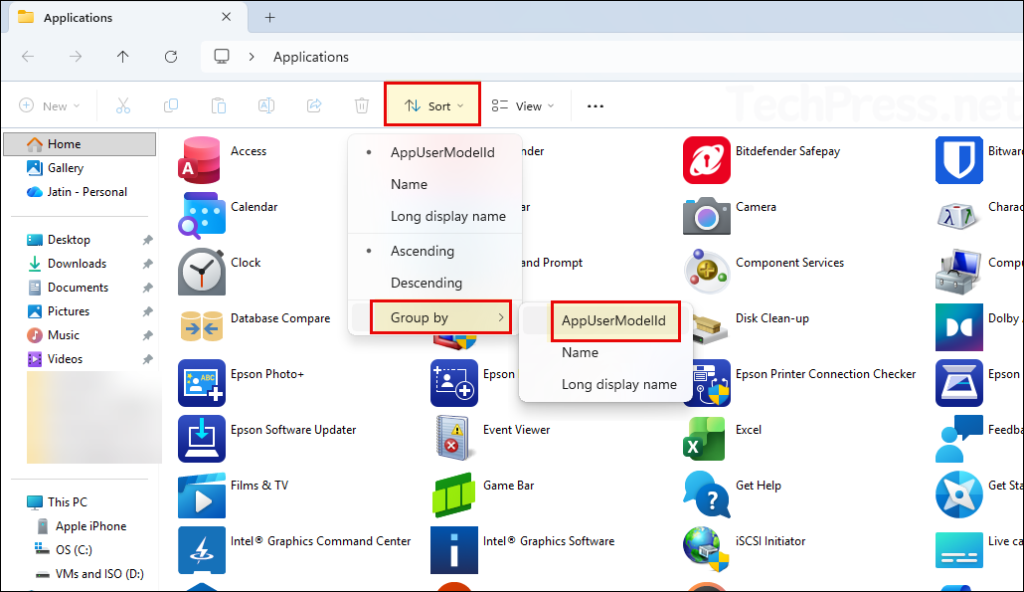Select the Downloads sidebar entry
This screenshot has height=592, width=1024.
[x=77, y=263]
